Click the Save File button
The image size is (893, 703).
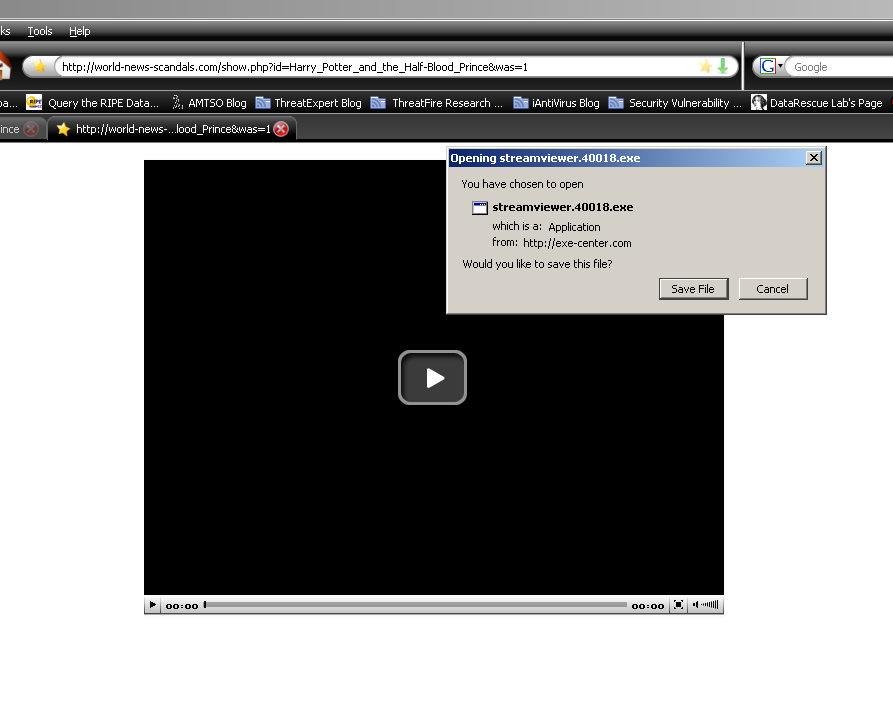click(x=693, y=289)
